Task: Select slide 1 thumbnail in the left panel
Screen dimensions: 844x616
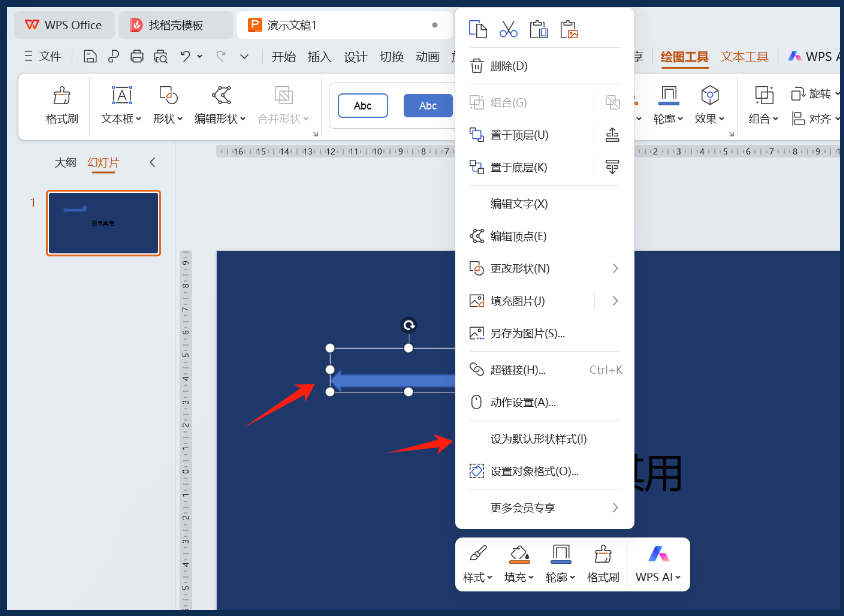Action: click(x=103, y=222)
